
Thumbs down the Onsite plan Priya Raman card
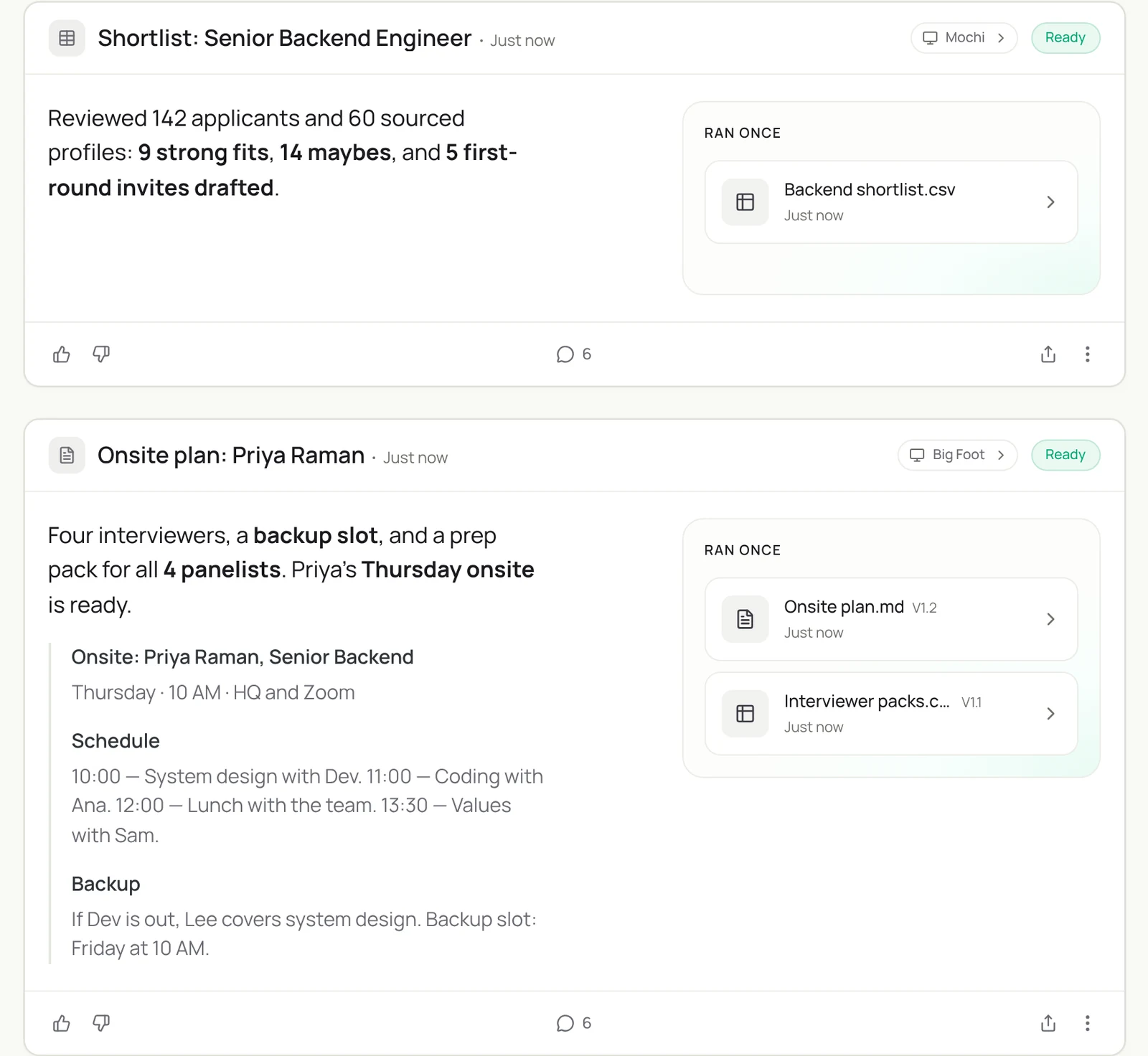click(101, 1023)
